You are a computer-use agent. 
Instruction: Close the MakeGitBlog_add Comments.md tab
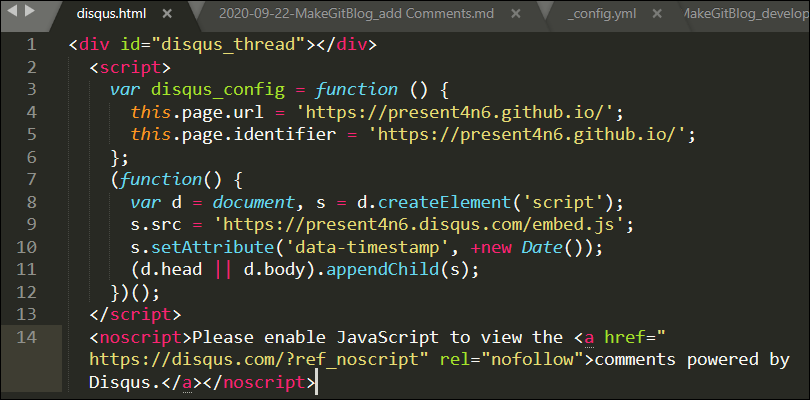(x=516, y=14)
